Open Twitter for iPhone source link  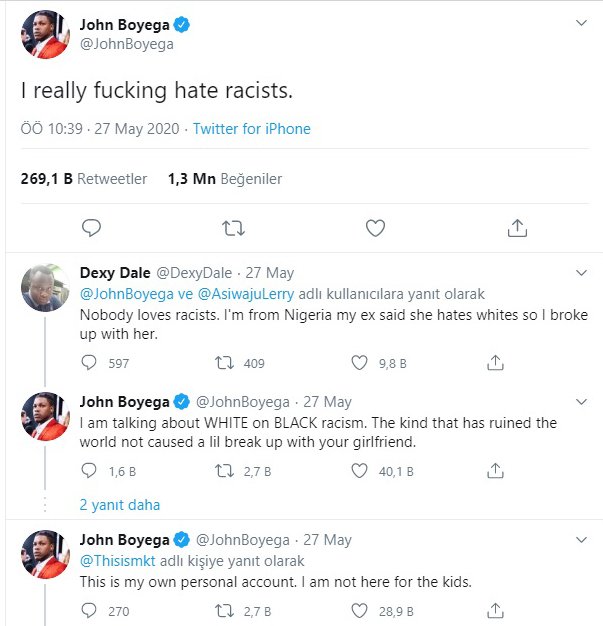(x=252, y=129)
